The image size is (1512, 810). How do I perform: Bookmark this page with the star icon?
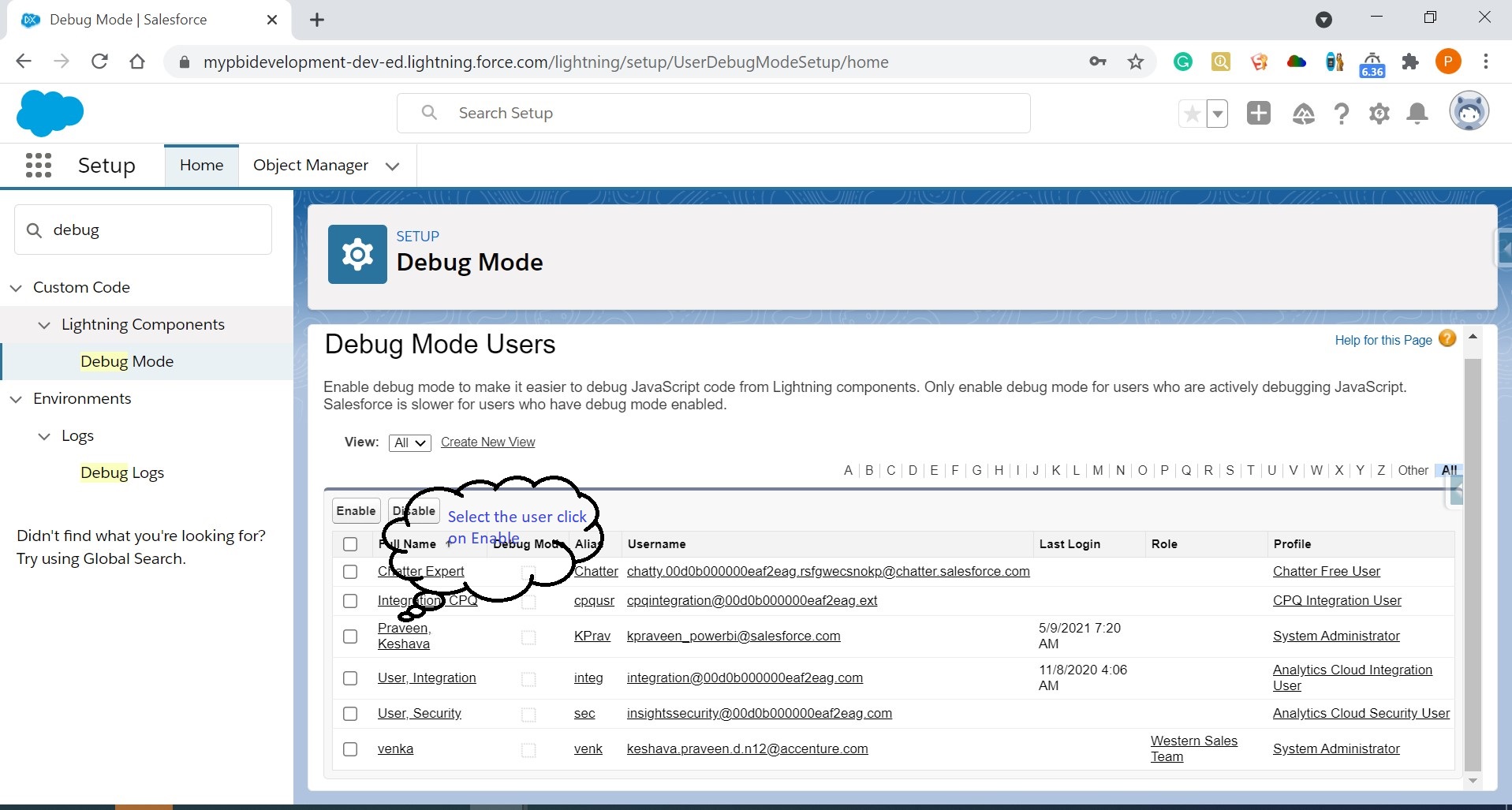tap(1136, 62)
